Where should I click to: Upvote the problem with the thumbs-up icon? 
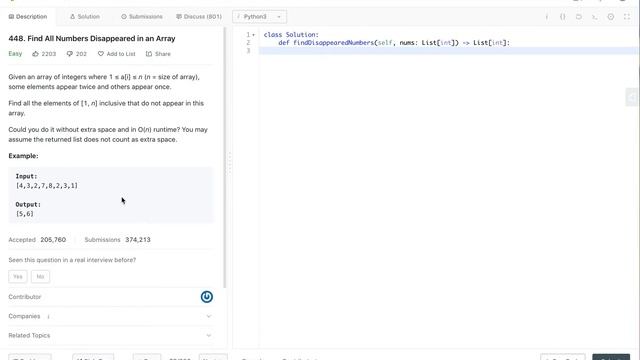point(36,54)
